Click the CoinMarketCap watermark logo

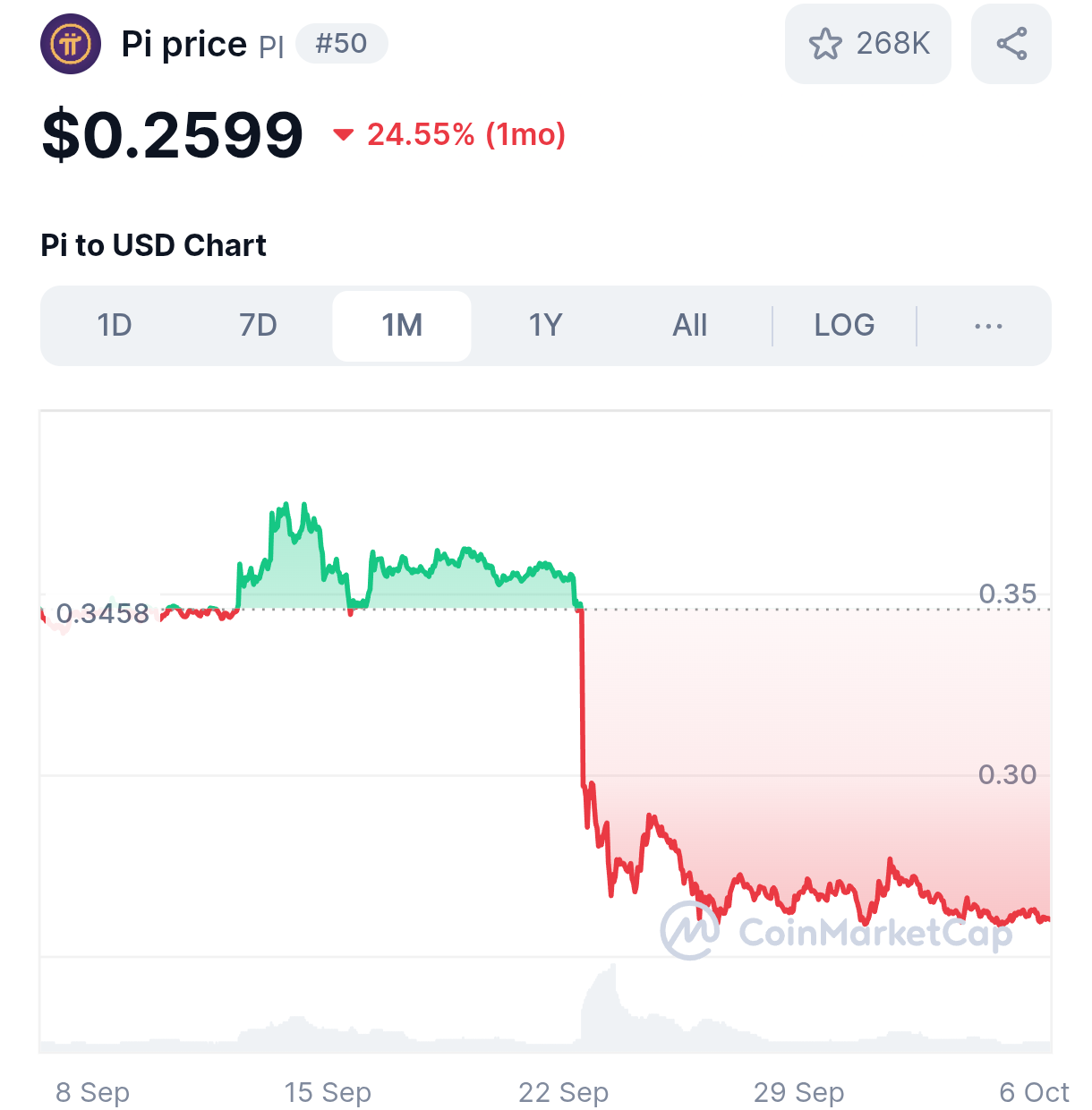pos(690,930)
